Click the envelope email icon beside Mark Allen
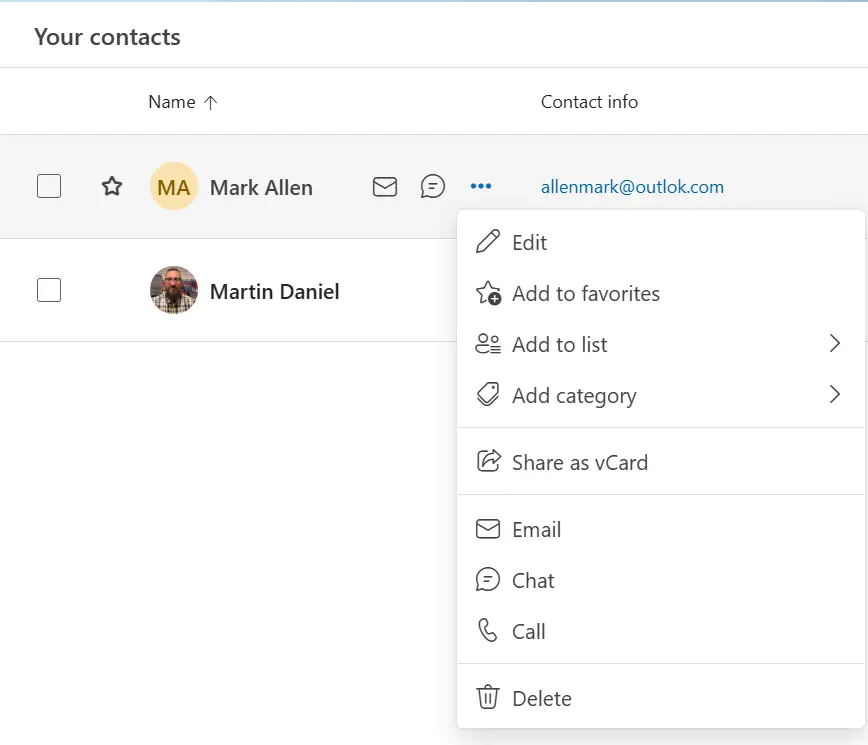 point(385,187)
